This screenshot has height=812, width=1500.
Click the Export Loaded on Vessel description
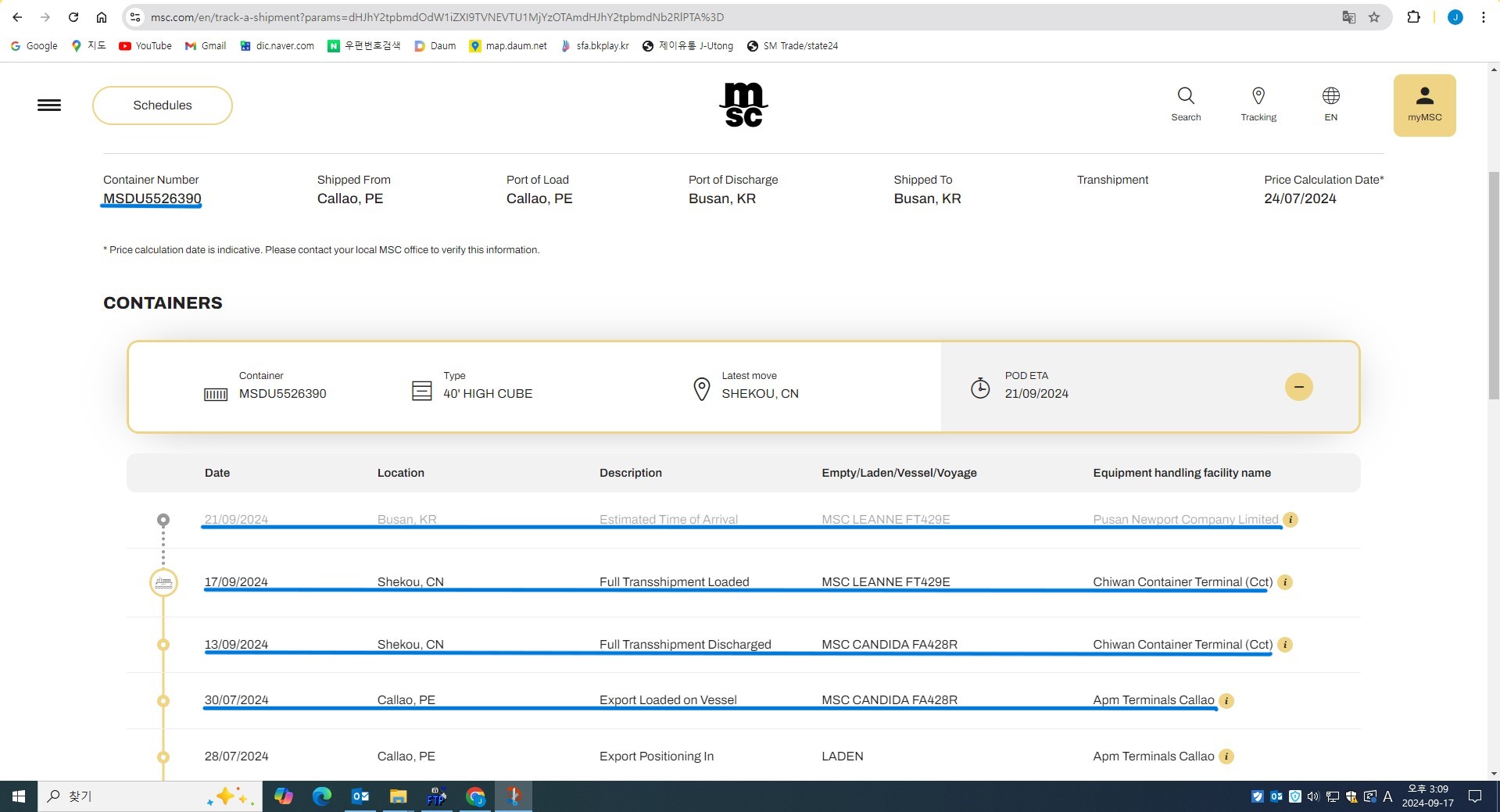pos(668,700)
